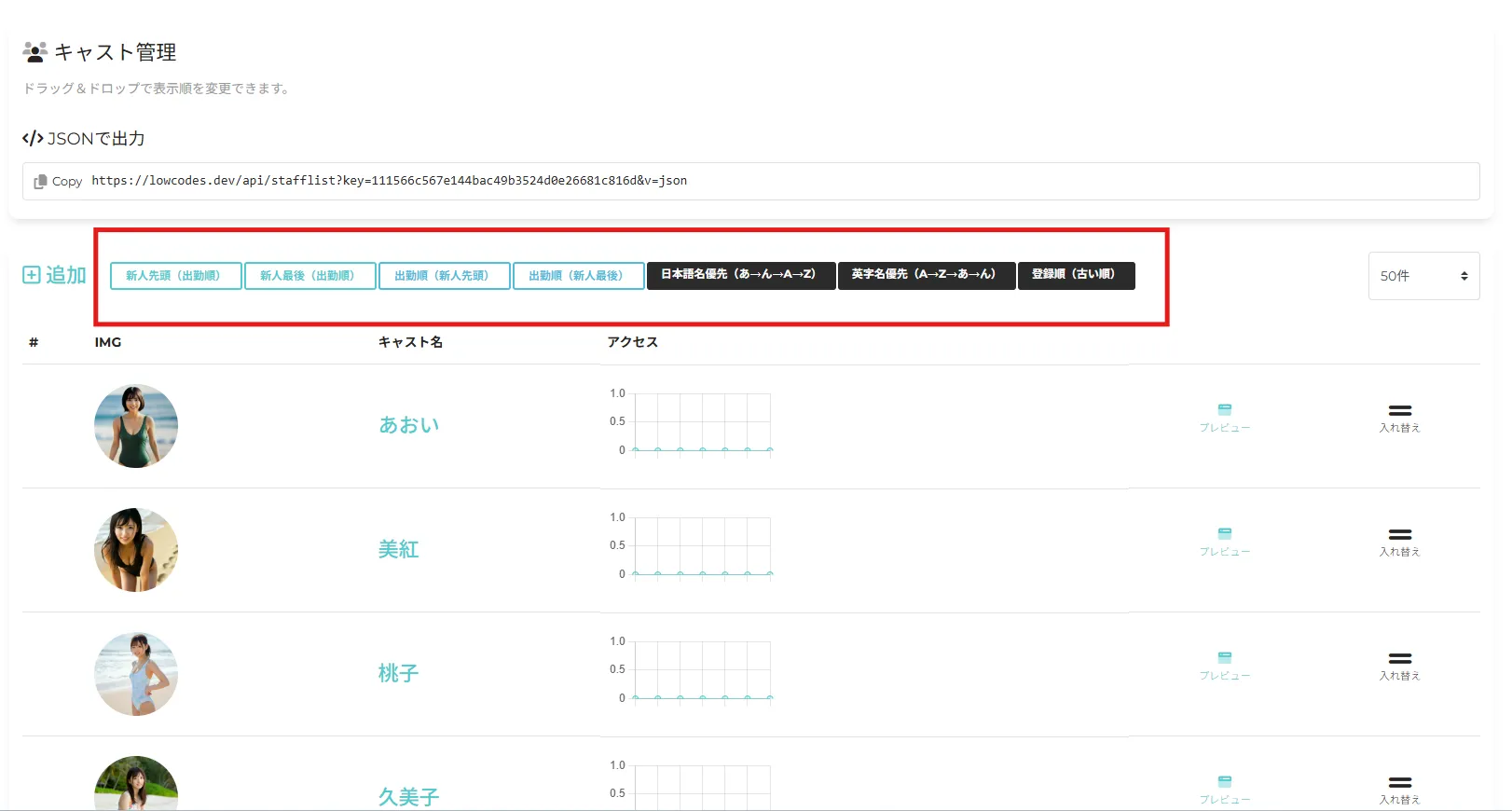Screen dimensions: 1512x811
Task: Click the 入れ替え handle for あおい
Action: click(1399, 411)
